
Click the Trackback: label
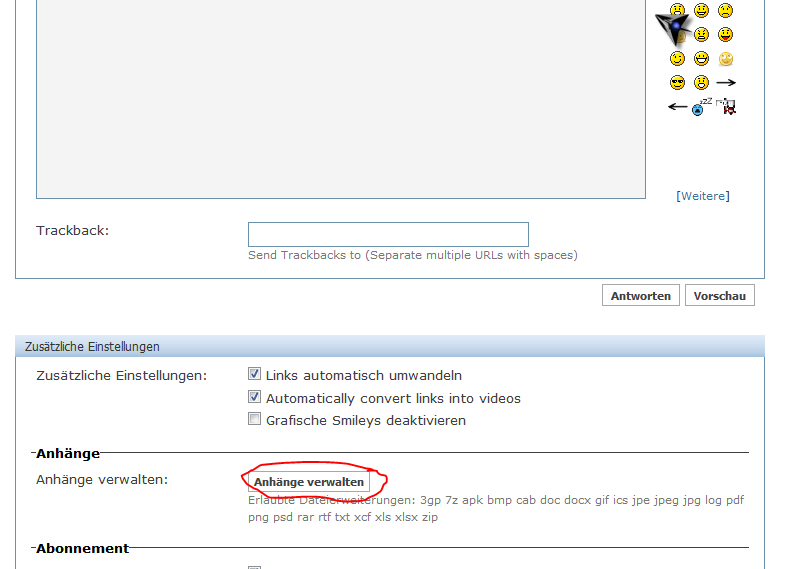click(72, 231)
